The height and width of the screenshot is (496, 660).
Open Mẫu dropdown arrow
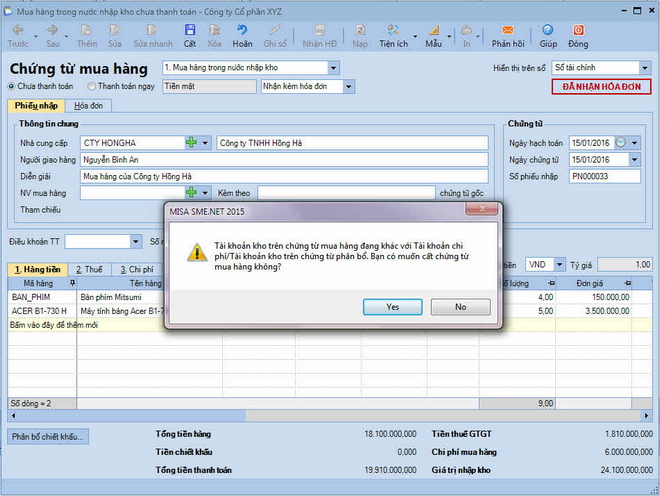pyautogui.click(x=449, y=36)
